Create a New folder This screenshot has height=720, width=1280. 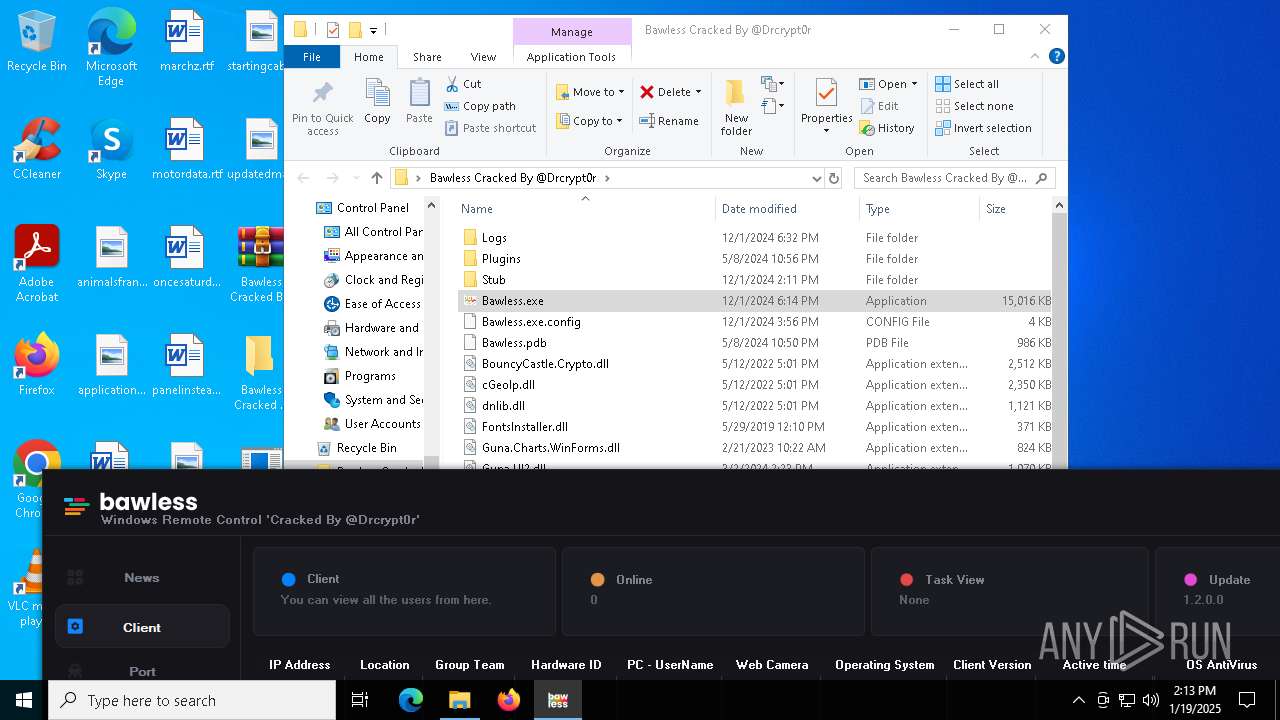pos(736,108)
